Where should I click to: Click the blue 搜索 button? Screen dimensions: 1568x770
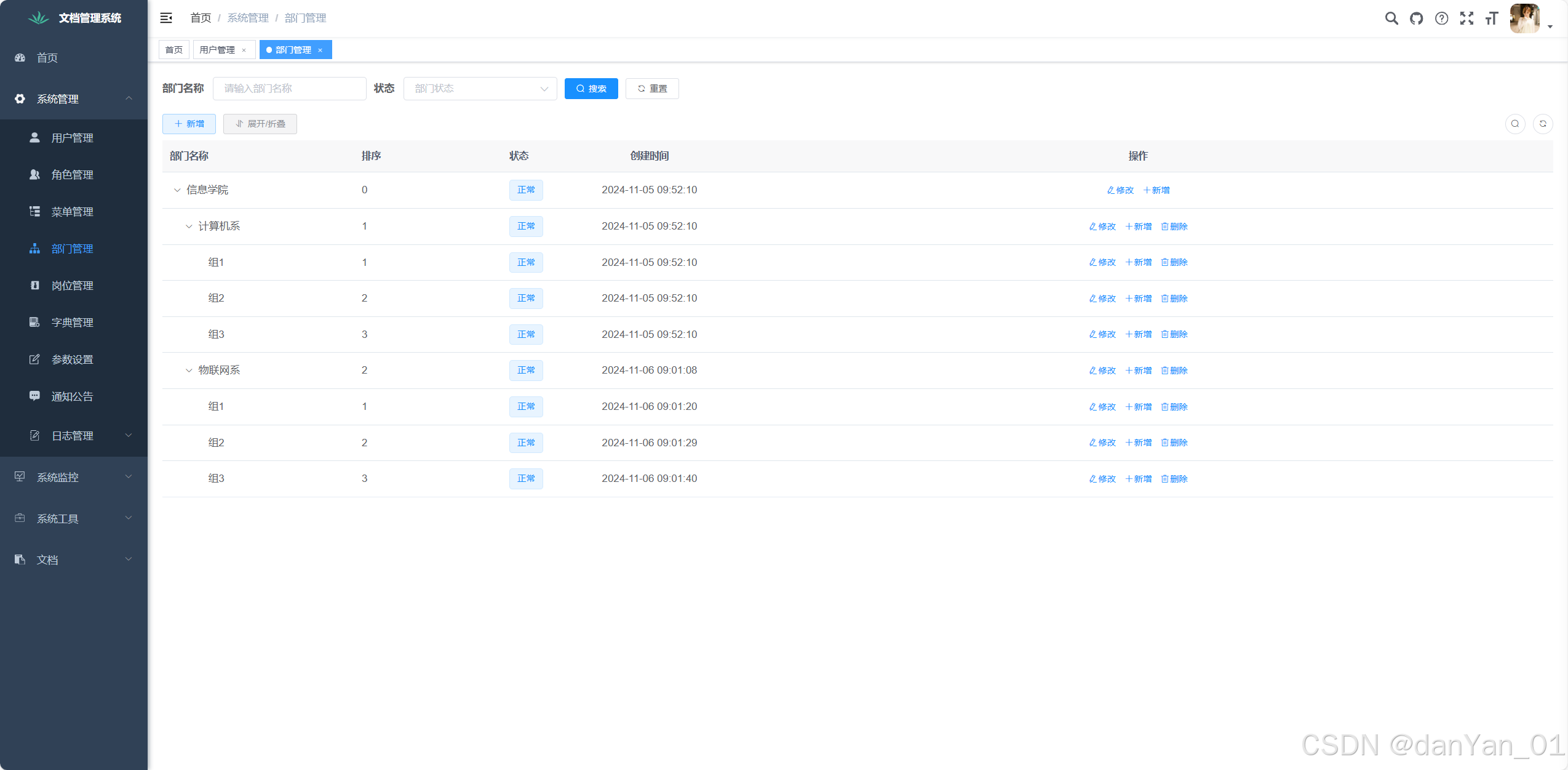coord(591,89)
